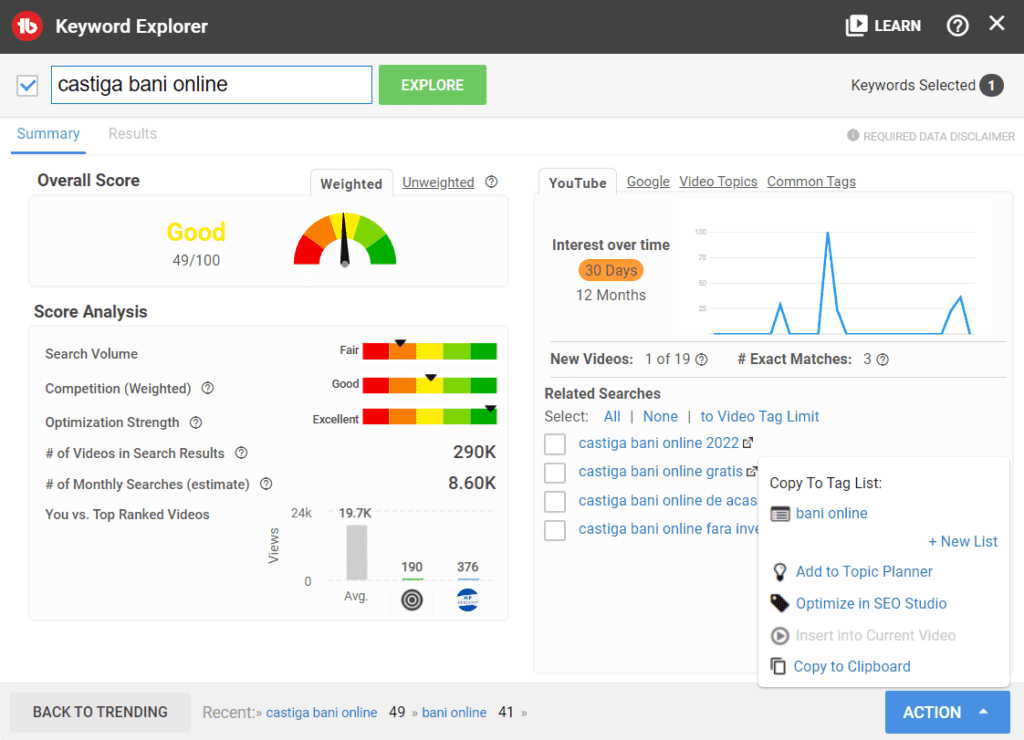Click the # Exact Matches info icon
This screenshot has height=740, width=1024.
coord(882,359)
